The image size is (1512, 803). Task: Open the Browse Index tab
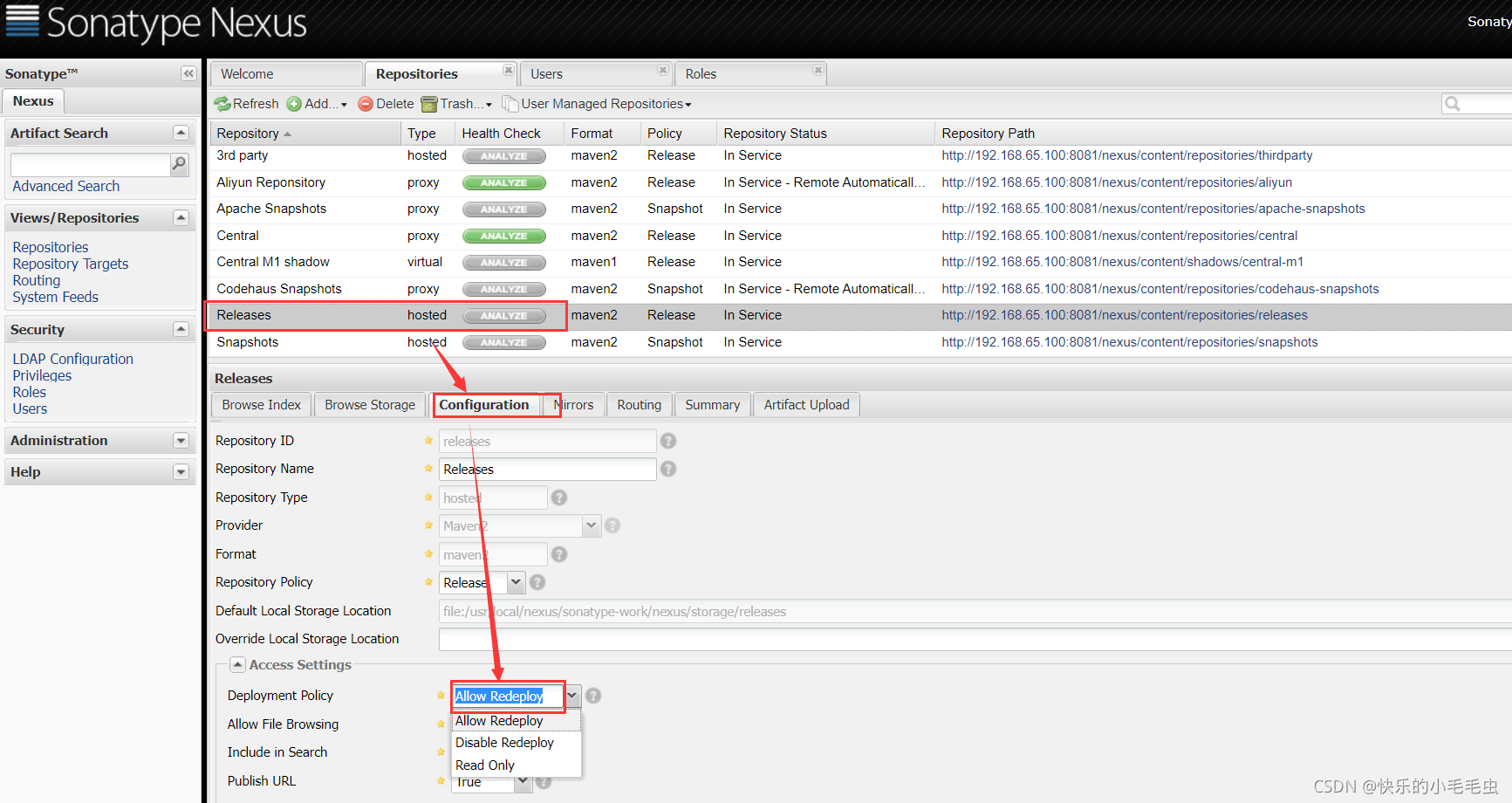pos(261,405)
